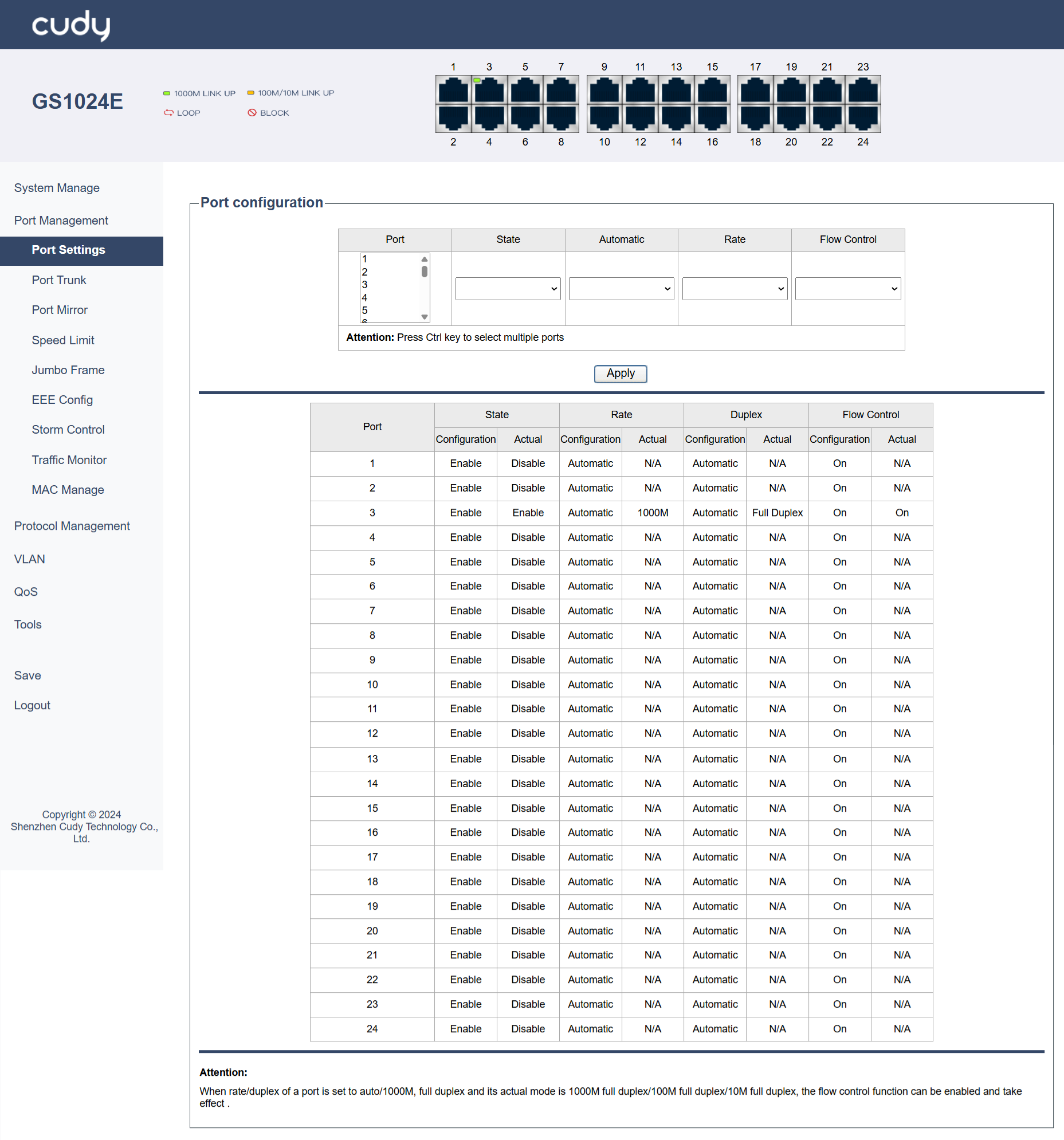Click the red BLOCK legend icon

point(252,113)
